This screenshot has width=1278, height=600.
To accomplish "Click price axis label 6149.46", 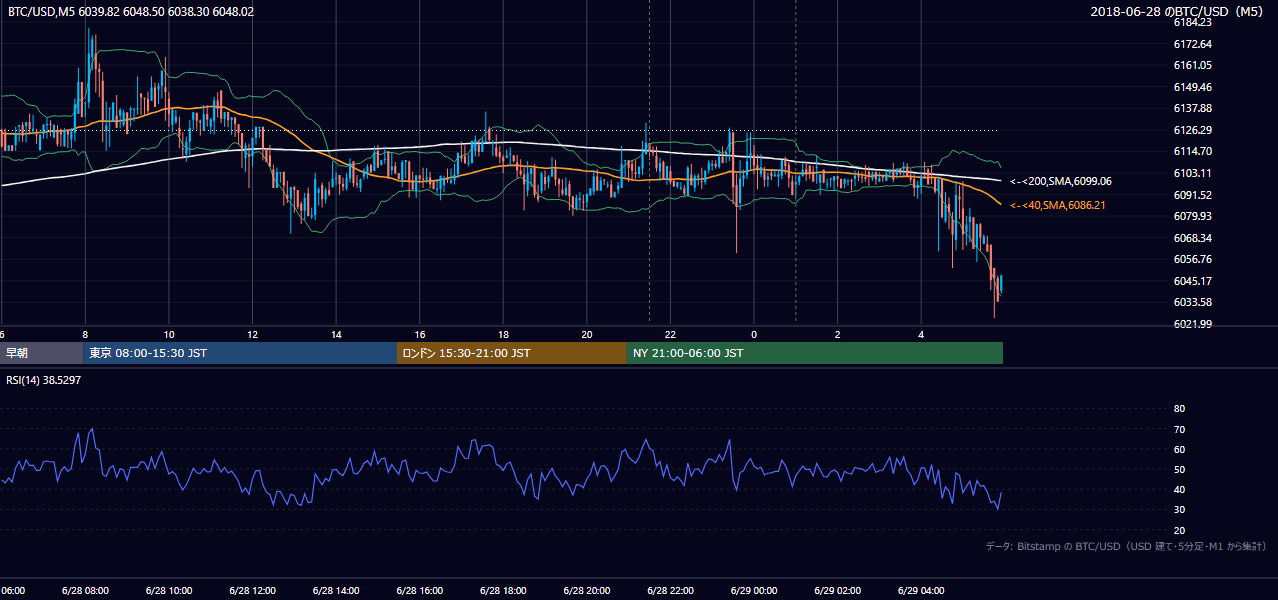I will 1192,87.
